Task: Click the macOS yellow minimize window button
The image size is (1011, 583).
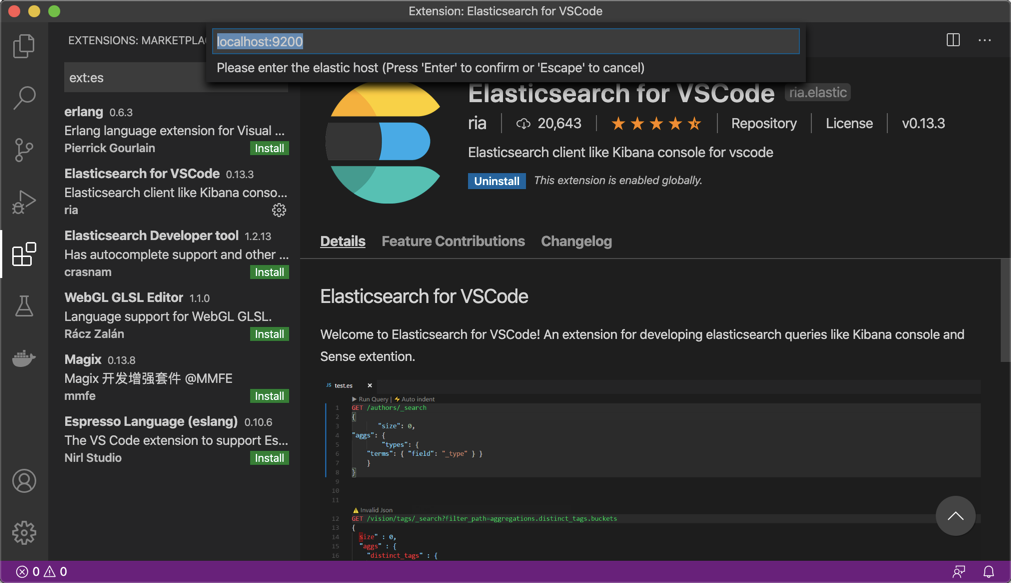Action: 34,11
